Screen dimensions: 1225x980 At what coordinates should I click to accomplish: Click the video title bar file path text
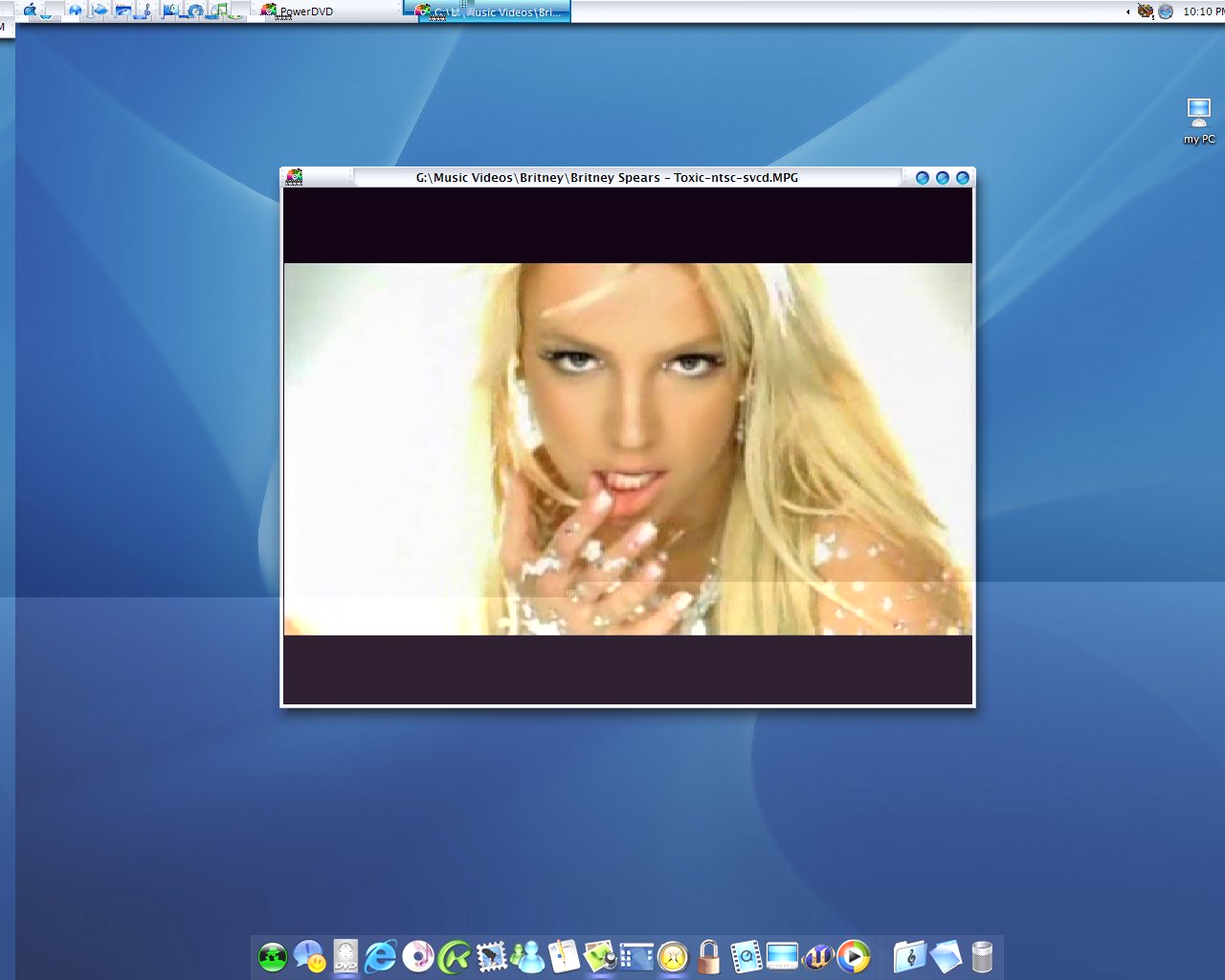(607, 177)
